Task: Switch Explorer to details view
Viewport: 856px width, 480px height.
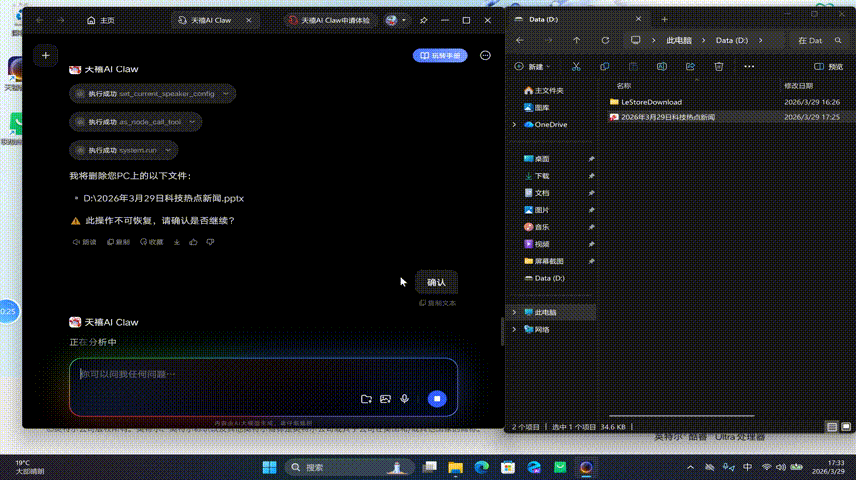Action: [x=831, y=427]
